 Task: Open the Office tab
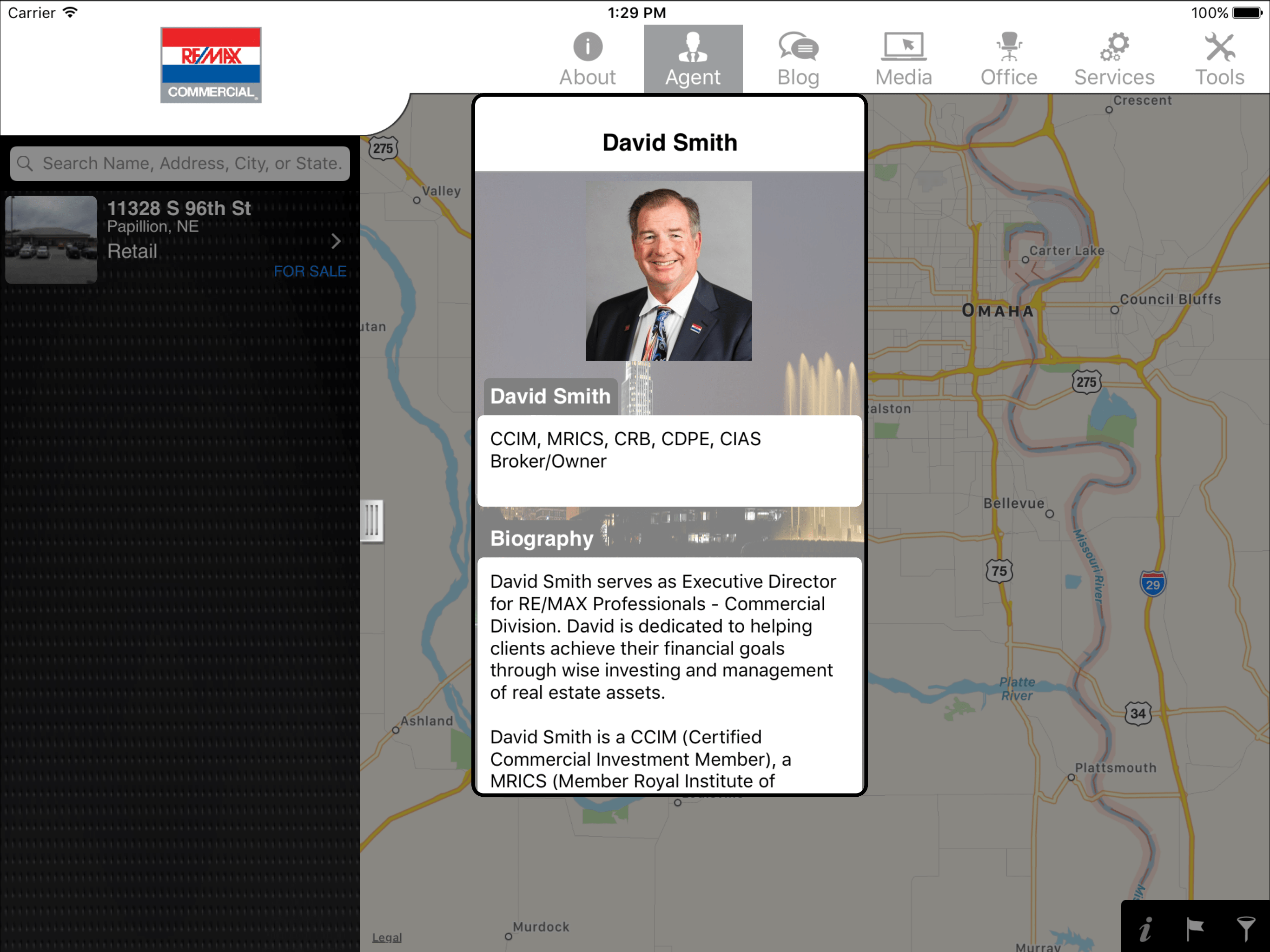1009,59
